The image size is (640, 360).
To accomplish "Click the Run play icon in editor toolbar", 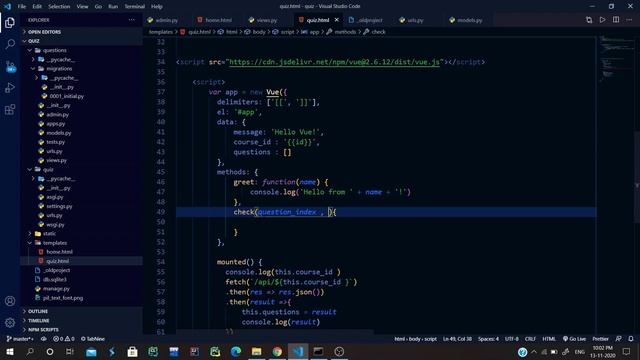I will click(602, 20).
